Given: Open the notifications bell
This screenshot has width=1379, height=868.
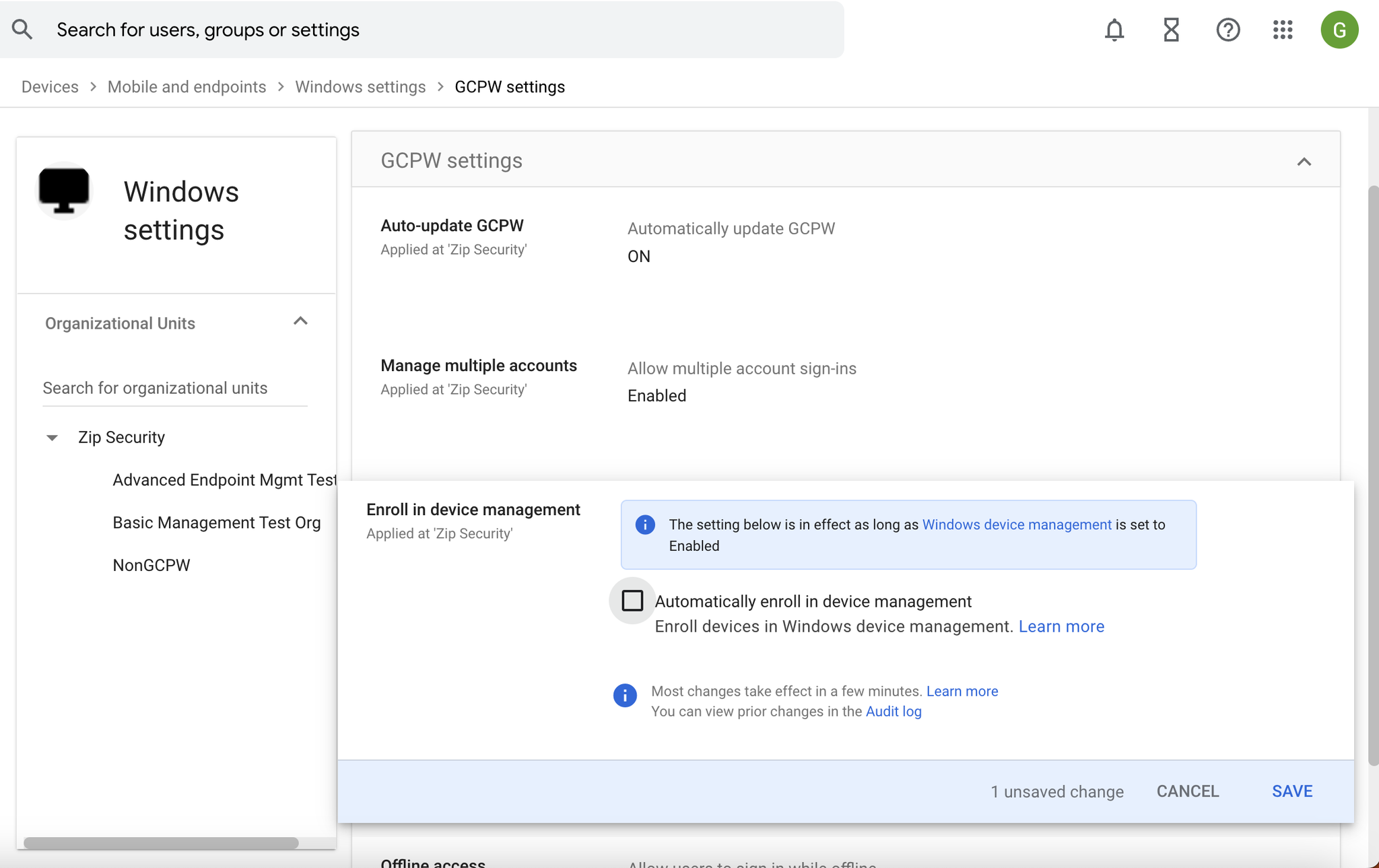Looking at the screenshot, I should (1114, 30).
